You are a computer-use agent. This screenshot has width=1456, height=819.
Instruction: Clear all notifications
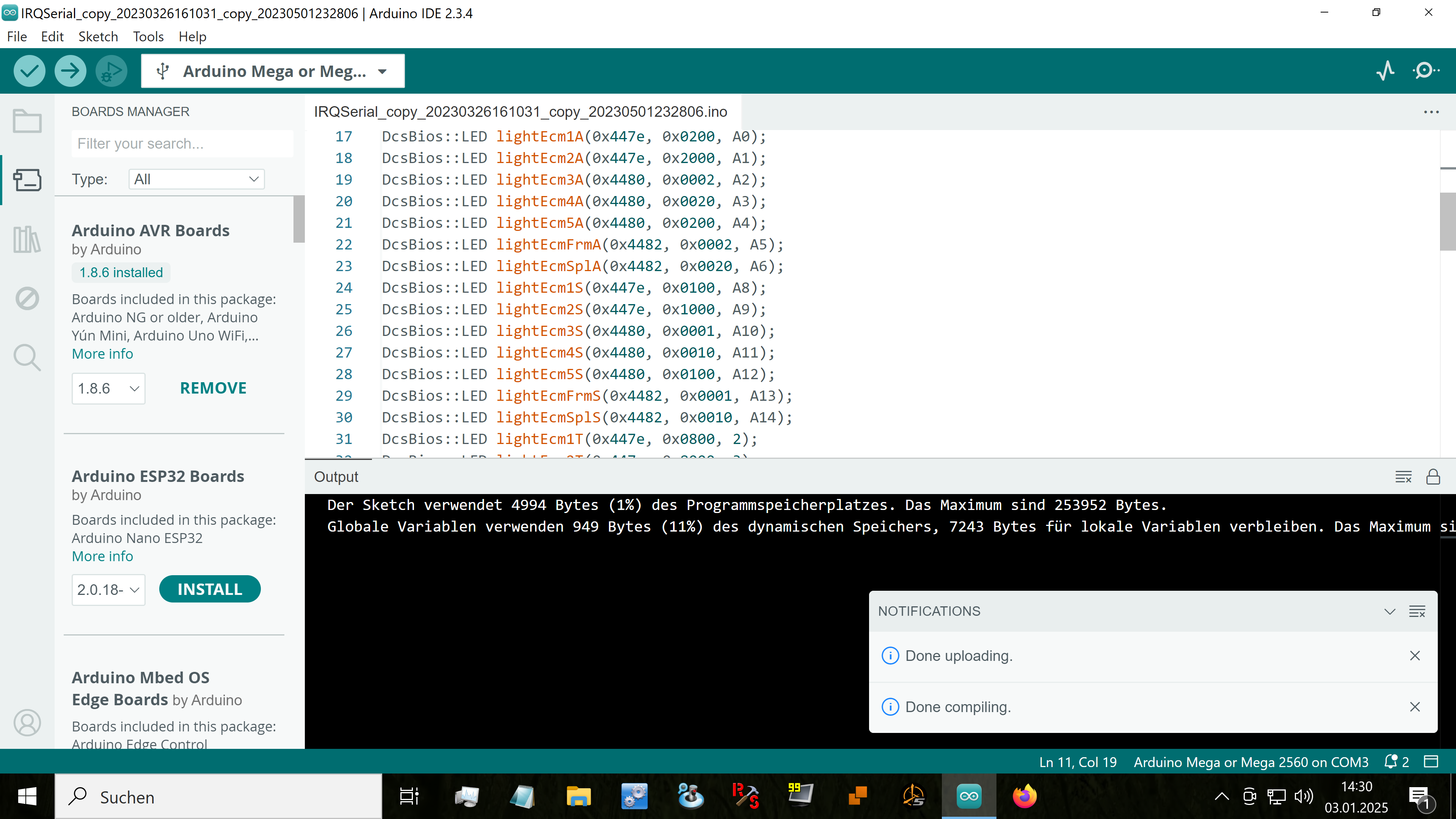pos(1417,611)
